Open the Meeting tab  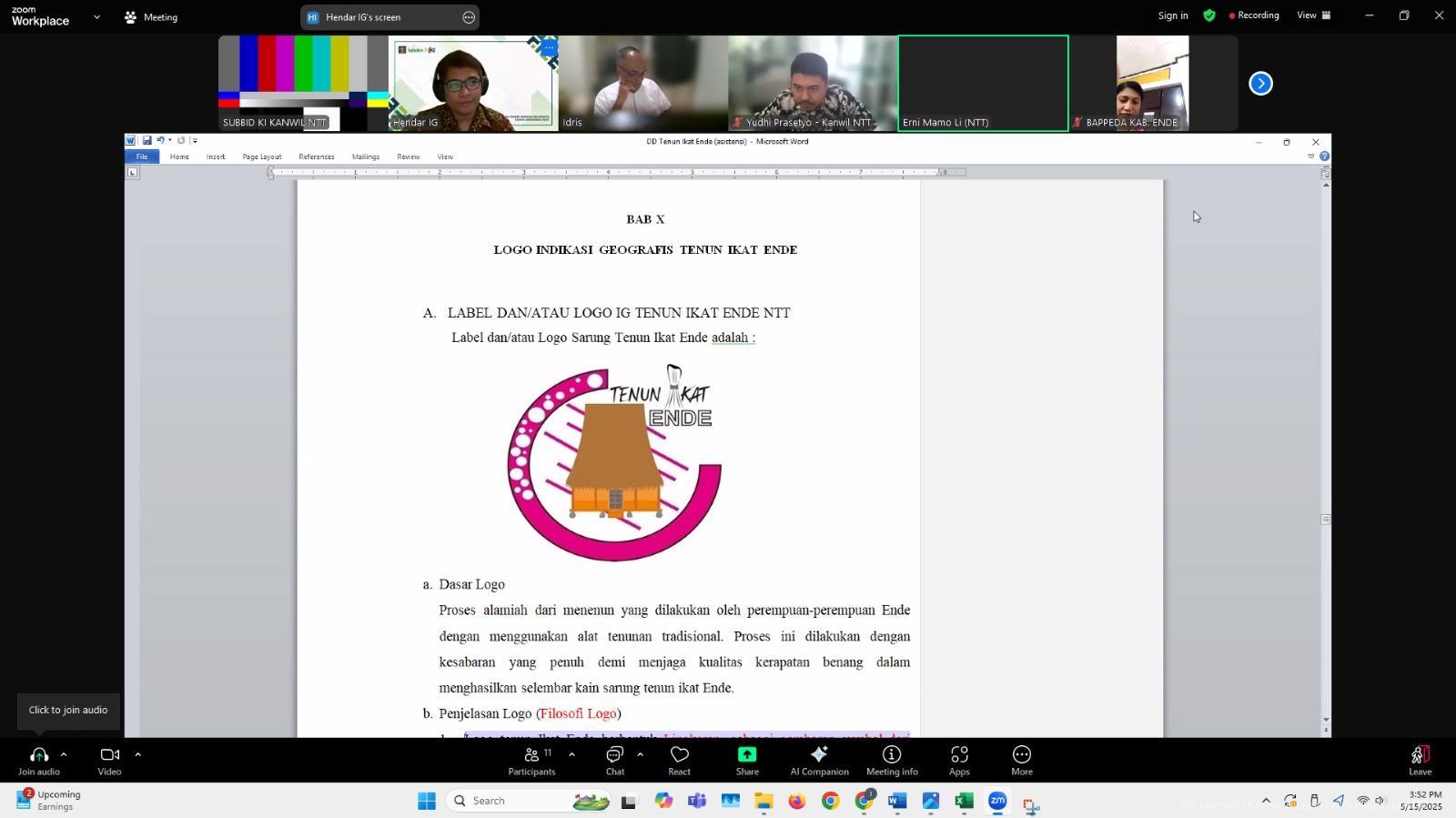152,17
